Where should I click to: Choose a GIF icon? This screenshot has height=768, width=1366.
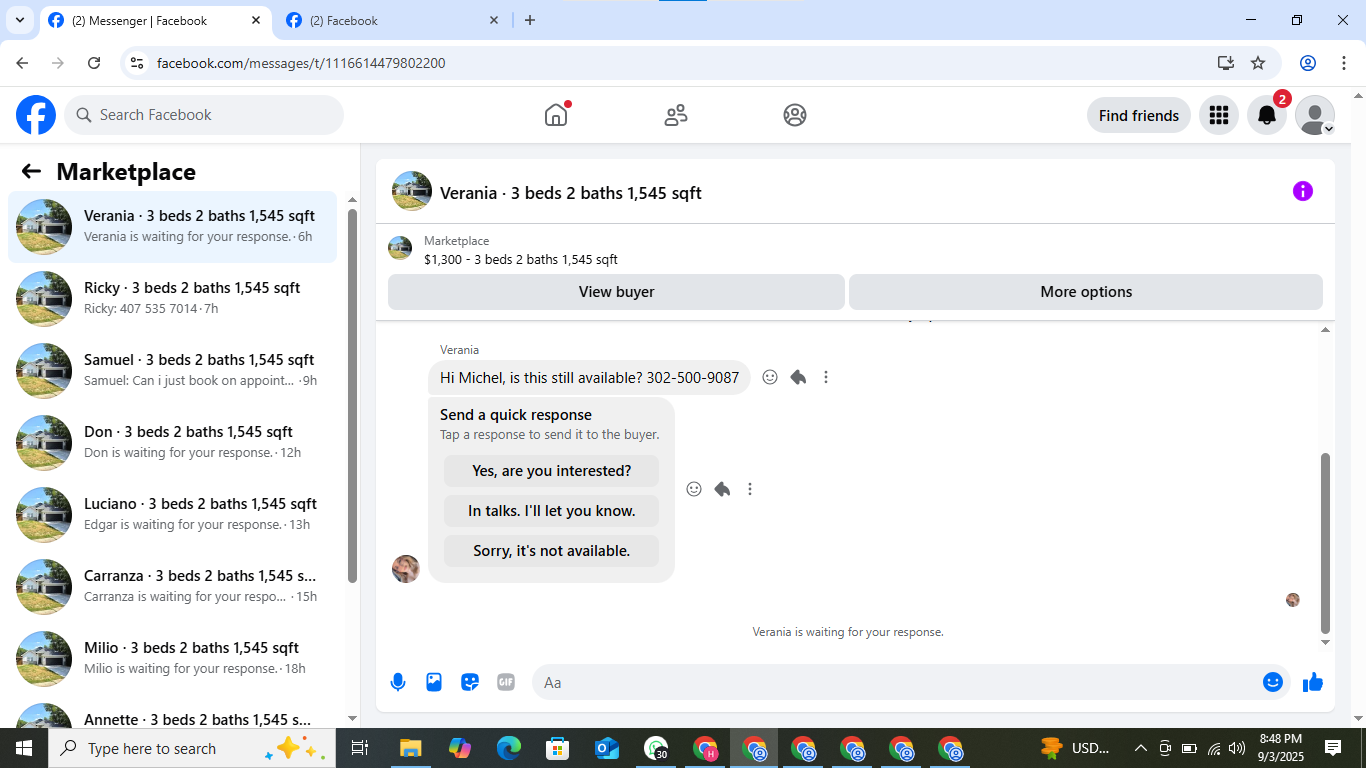[506, 682]
